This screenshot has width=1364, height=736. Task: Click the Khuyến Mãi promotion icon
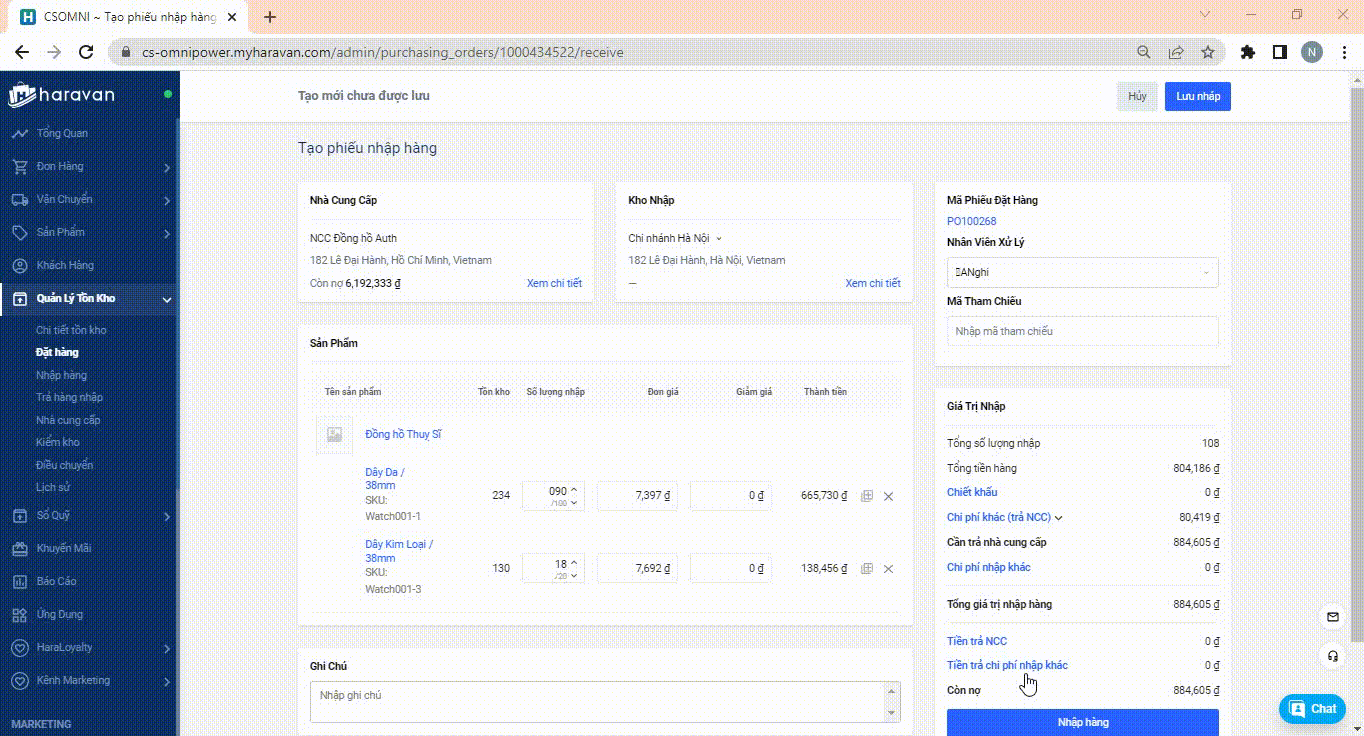tap(19, 548)
